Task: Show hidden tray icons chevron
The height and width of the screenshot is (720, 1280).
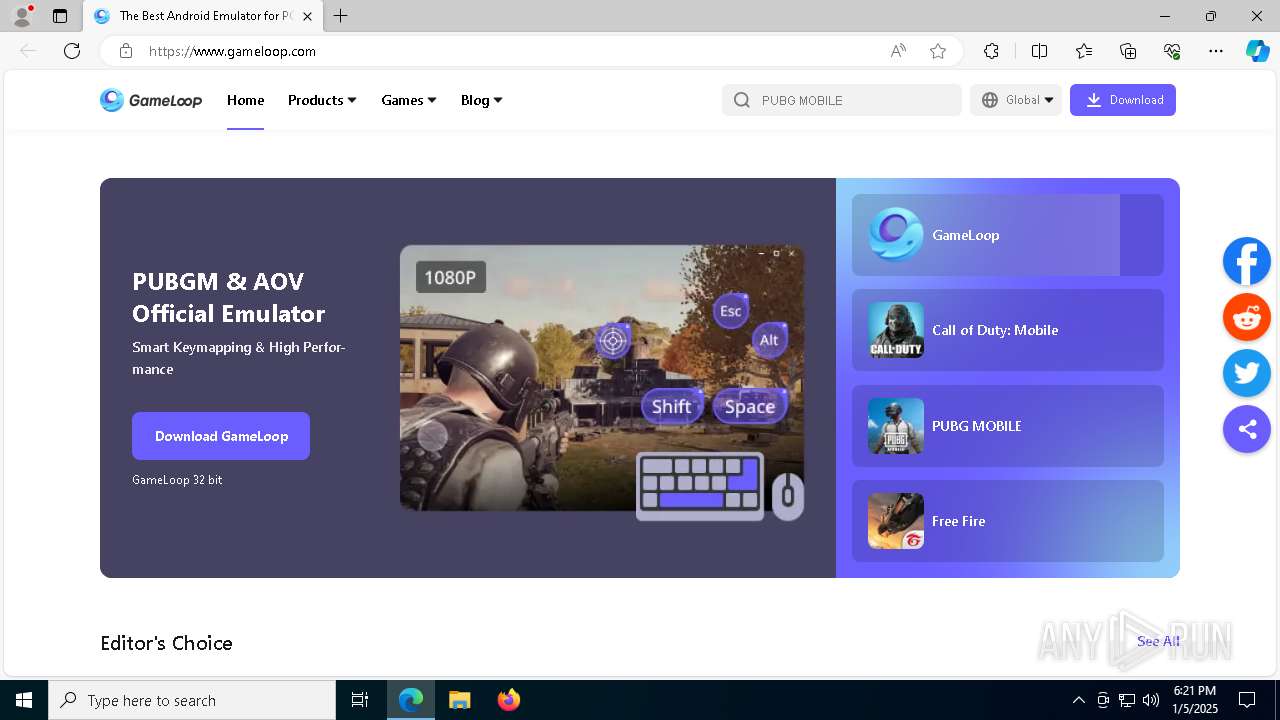Action: [1079, 700]
